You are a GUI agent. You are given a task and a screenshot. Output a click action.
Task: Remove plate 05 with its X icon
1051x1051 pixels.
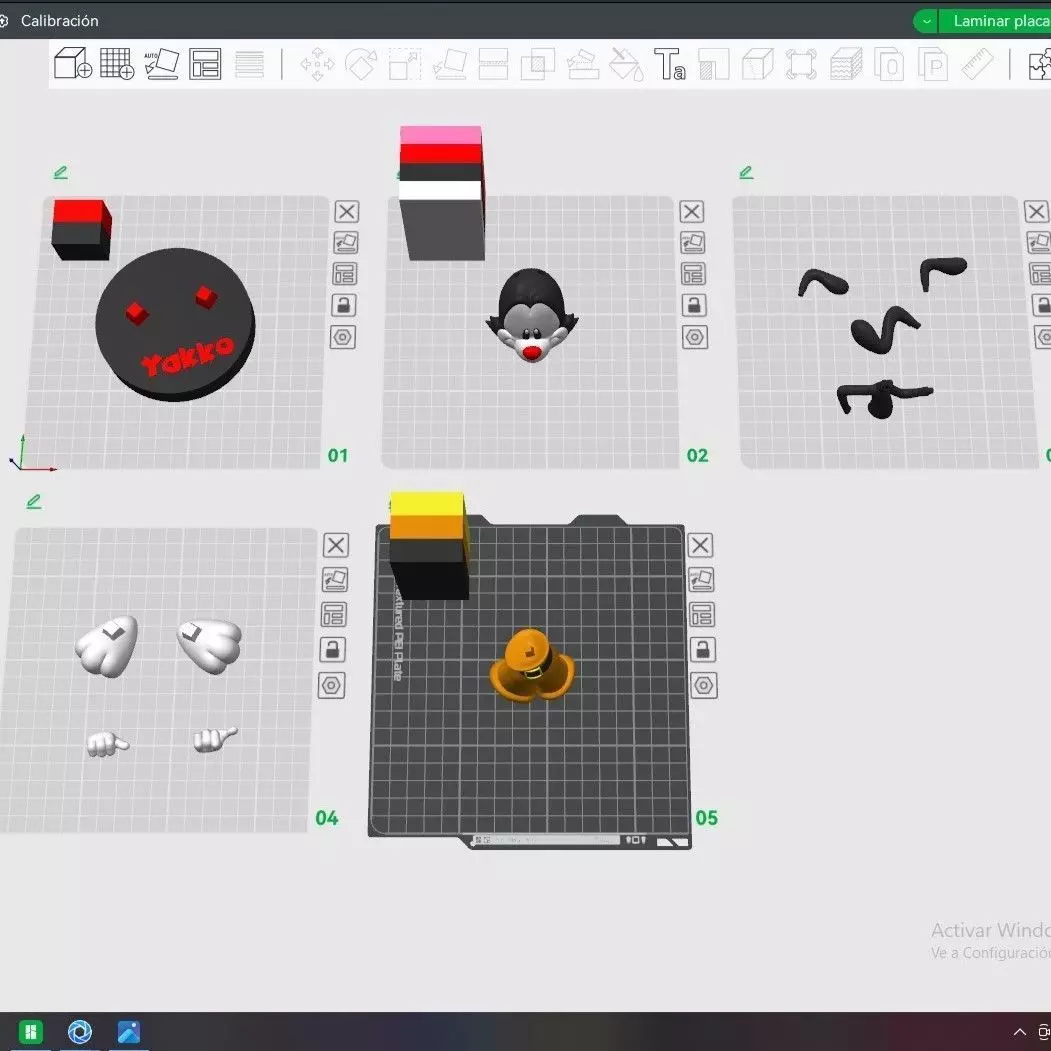point(700,545)
